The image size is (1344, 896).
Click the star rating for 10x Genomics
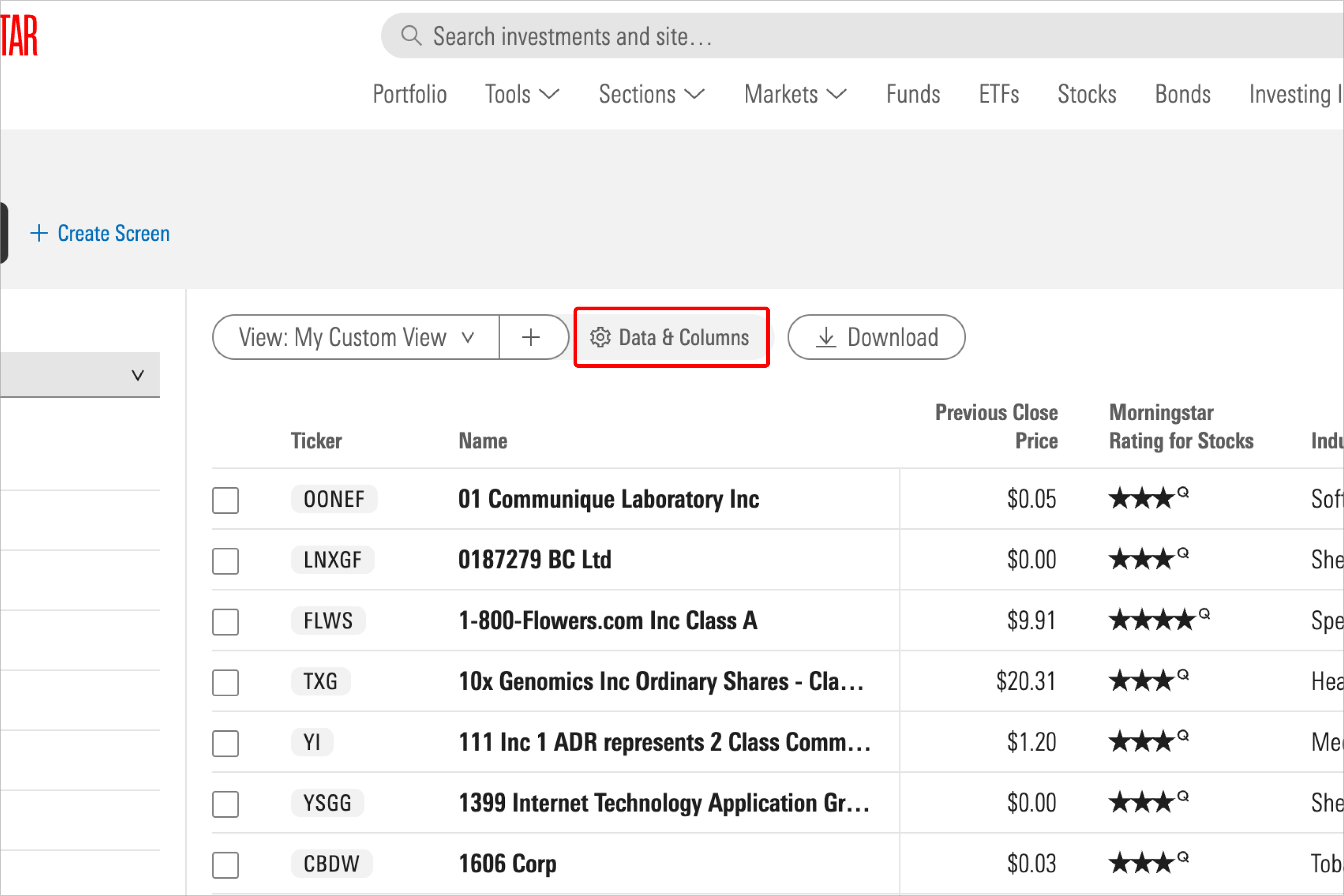coord(1148,680)
